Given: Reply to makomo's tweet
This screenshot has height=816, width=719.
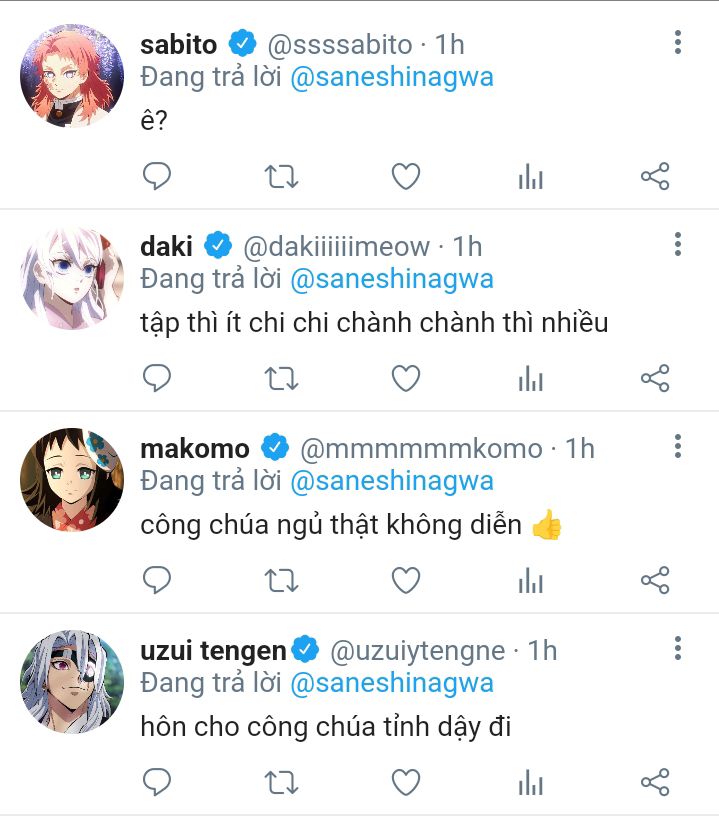Looking at the screenshot, I should click(x=157, y=580).
